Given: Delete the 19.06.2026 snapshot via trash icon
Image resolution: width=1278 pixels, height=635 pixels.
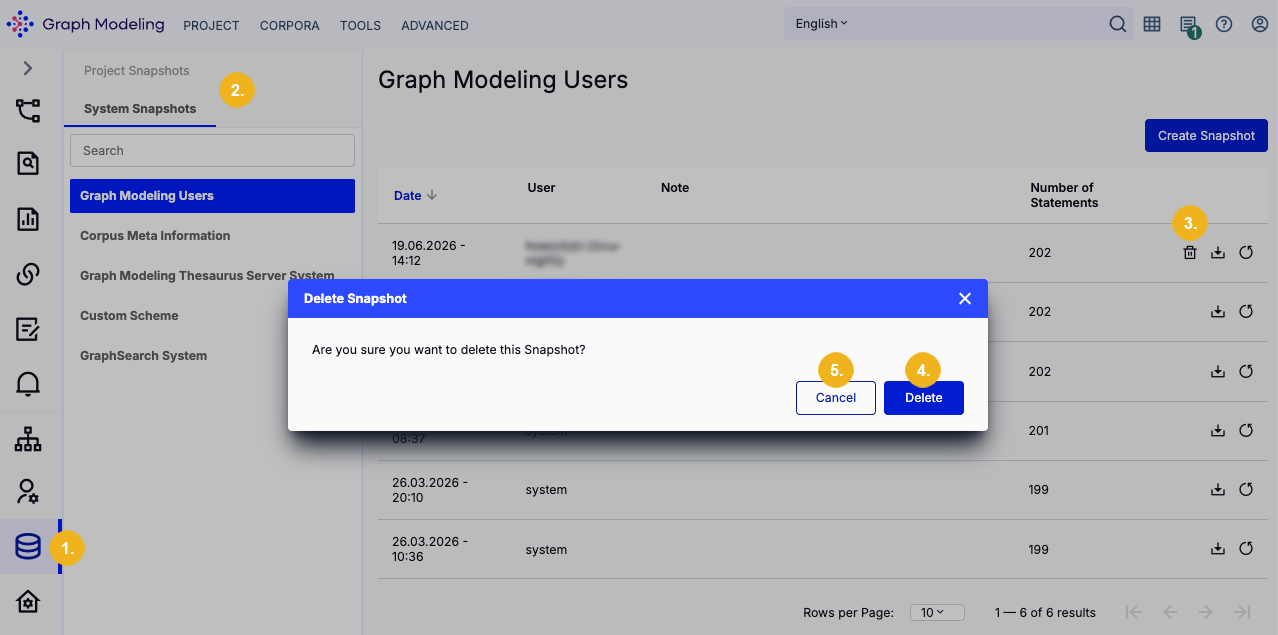Looking at the screenshot, I should coord(1189,253).
